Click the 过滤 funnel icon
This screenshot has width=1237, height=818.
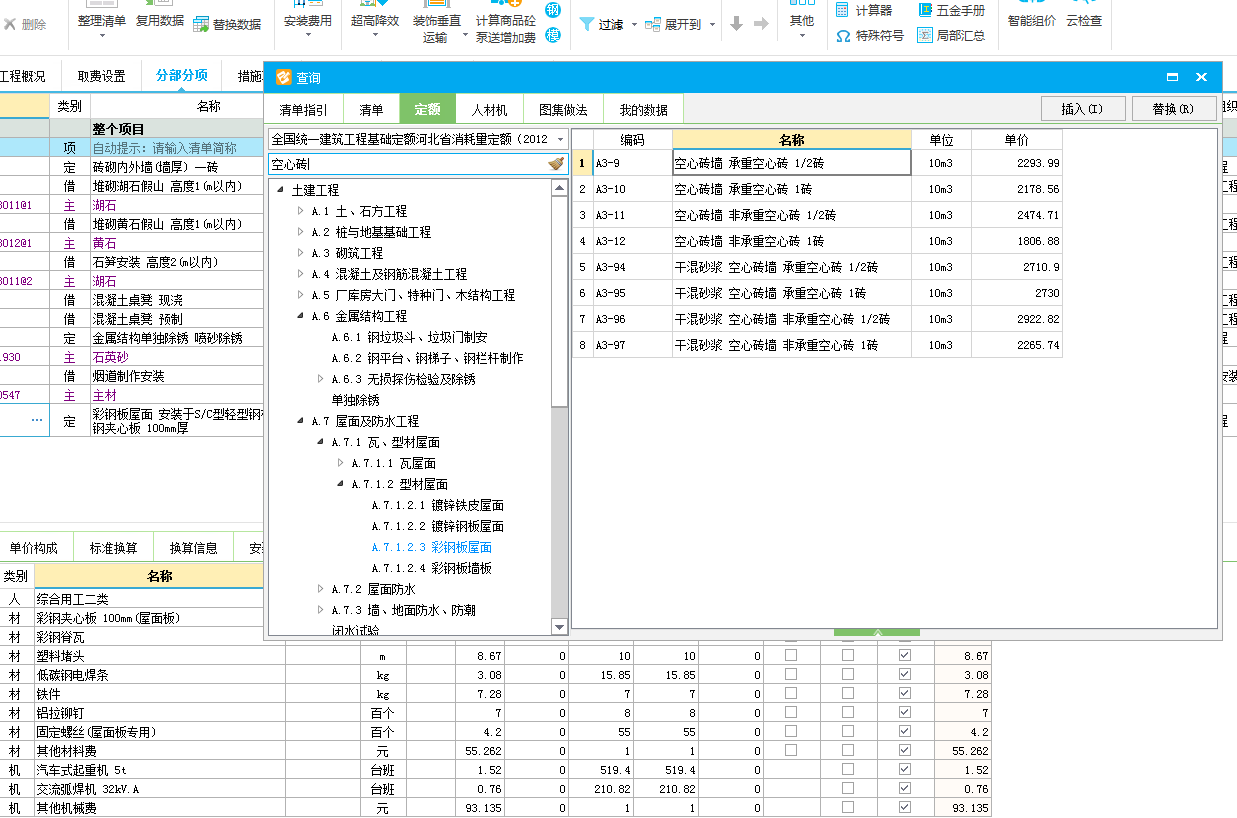tap(587, 24)
